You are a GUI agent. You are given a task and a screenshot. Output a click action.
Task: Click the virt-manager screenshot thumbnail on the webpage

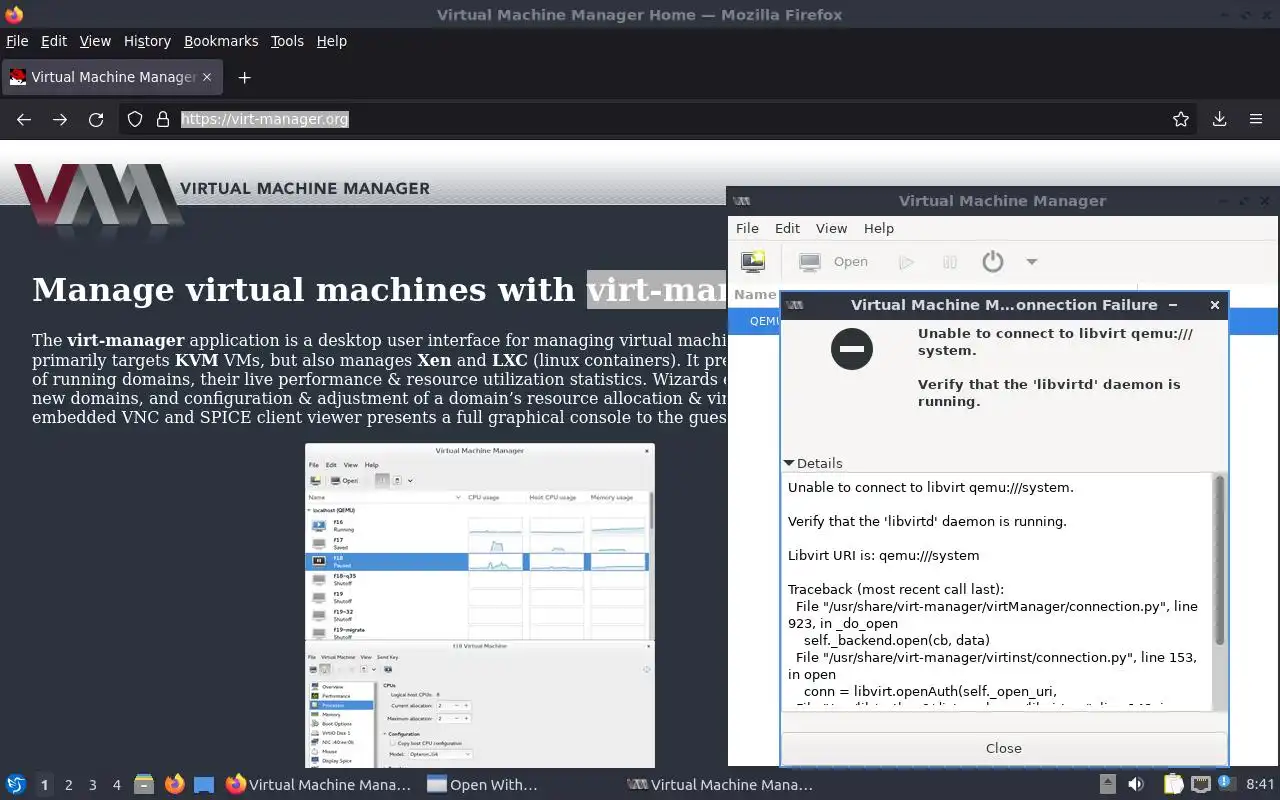pos(480,606)
